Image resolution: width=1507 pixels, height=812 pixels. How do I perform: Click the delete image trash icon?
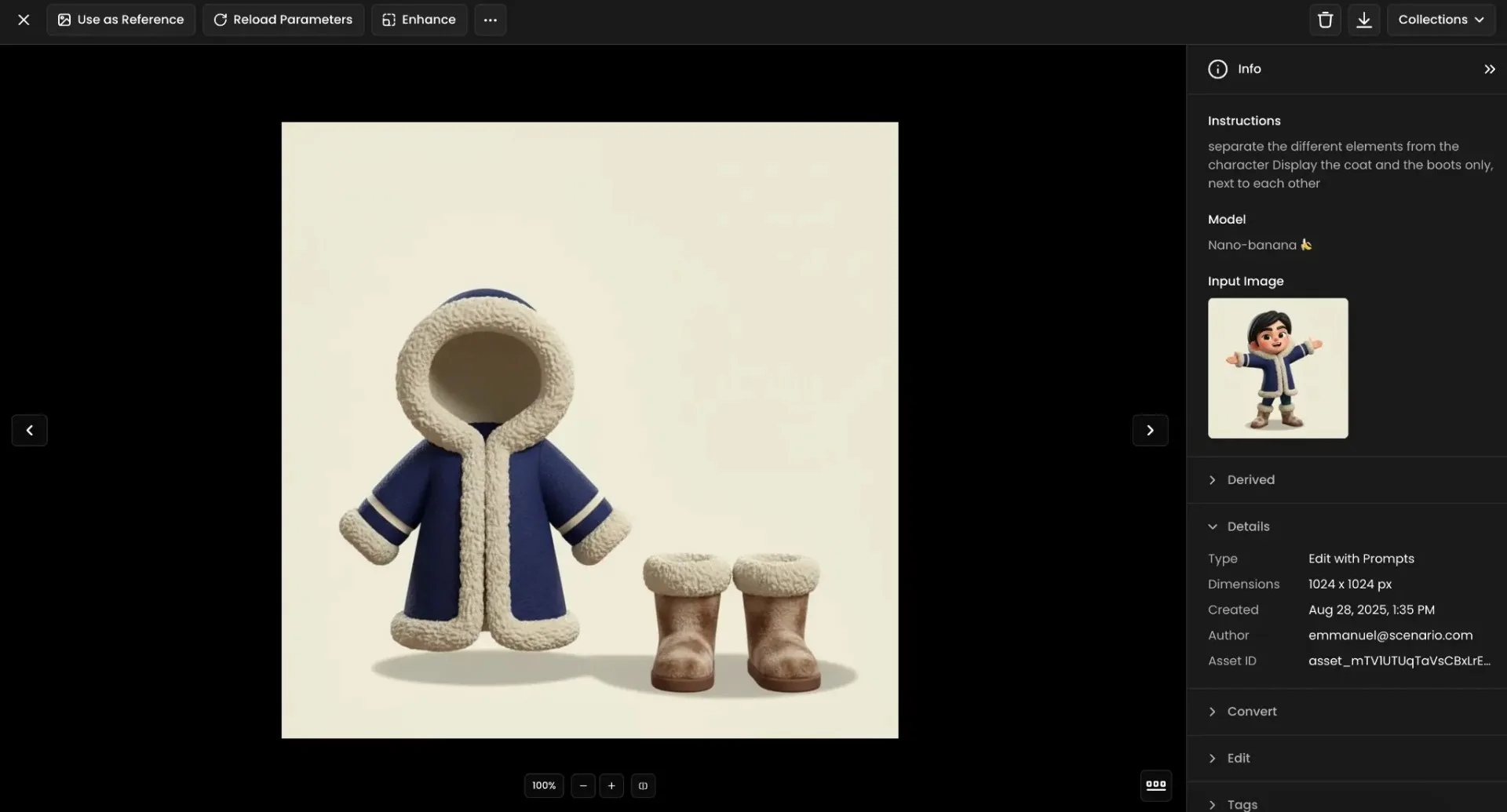click(1325, 20)
